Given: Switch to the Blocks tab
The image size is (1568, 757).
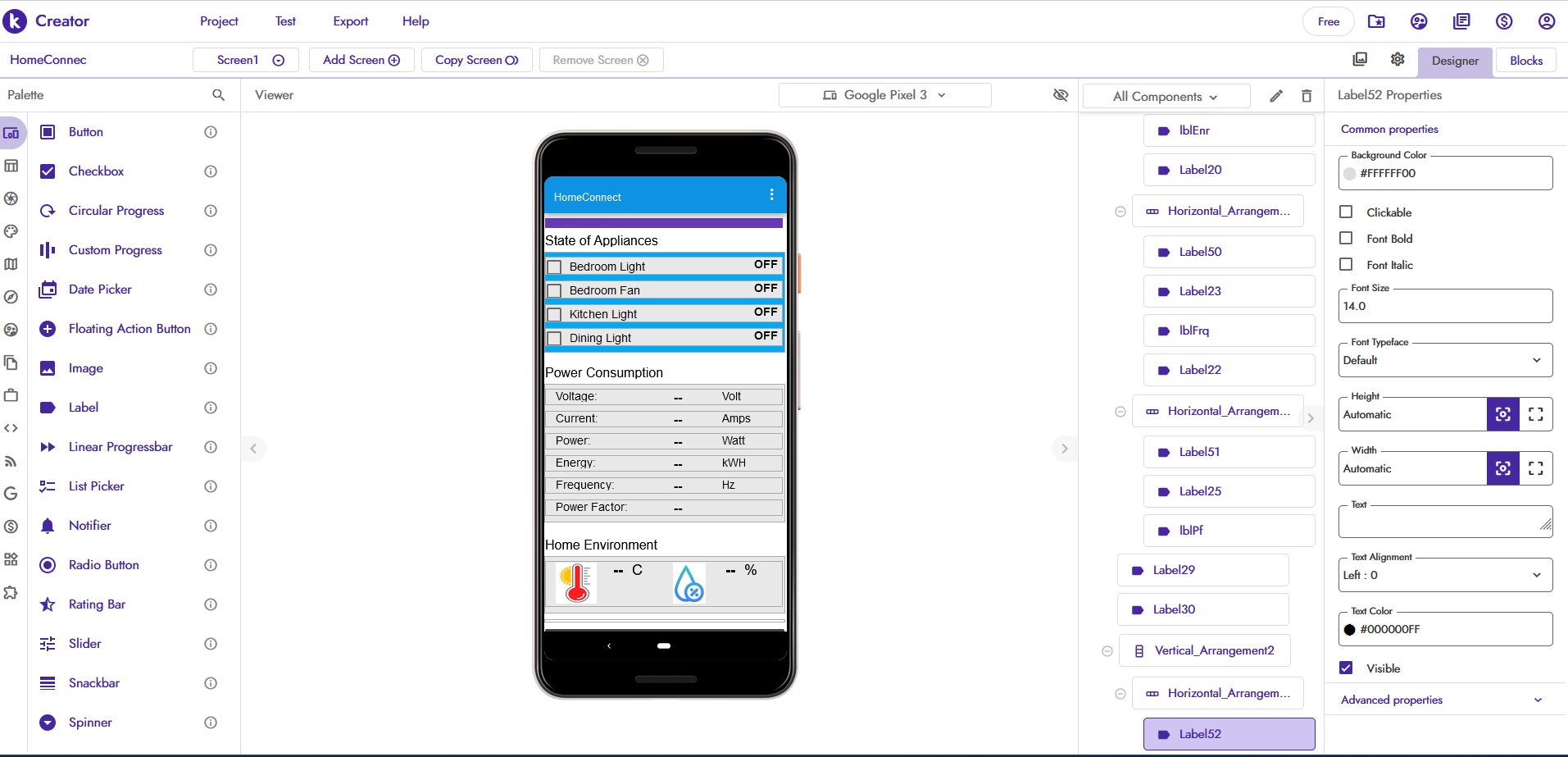Looking at the screenshot, I should (x=1526, y=61).
